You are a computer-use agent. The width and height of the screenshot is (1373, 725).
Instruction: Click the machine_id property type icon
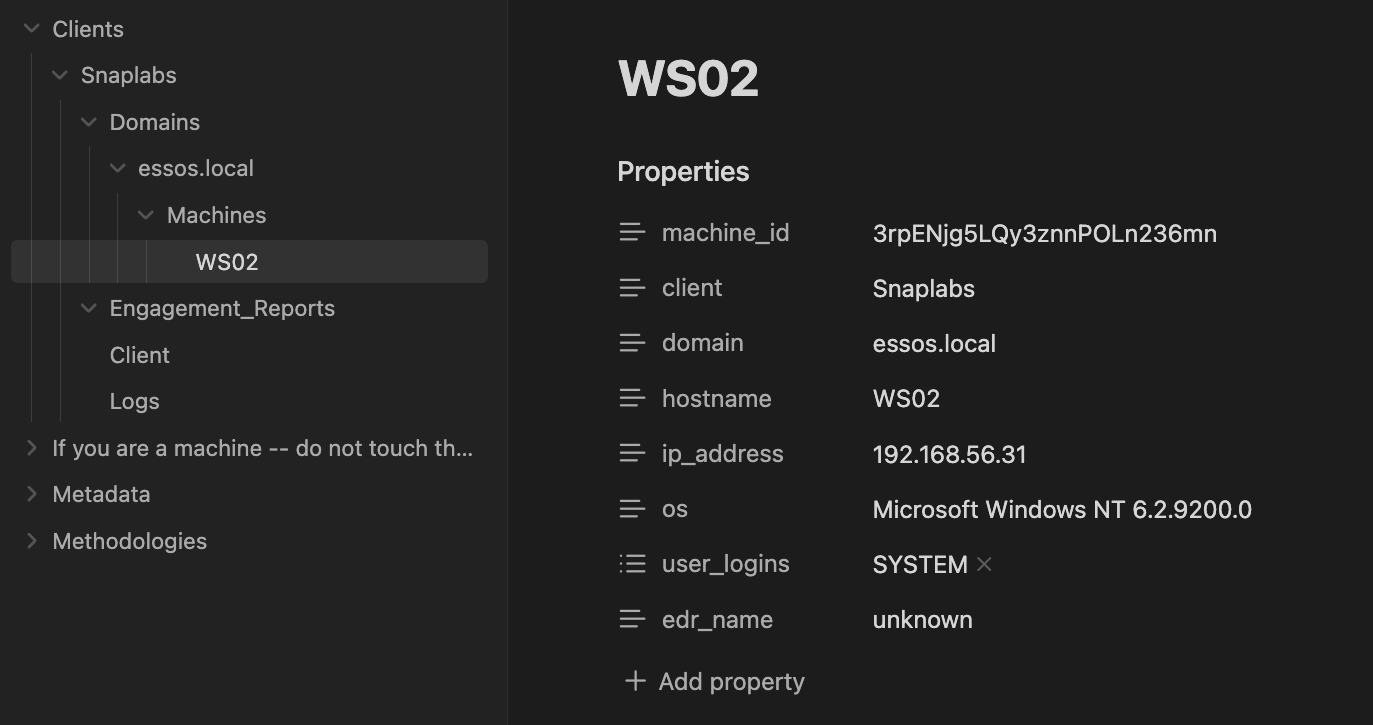pyautogui.click(x=632, y=233)
